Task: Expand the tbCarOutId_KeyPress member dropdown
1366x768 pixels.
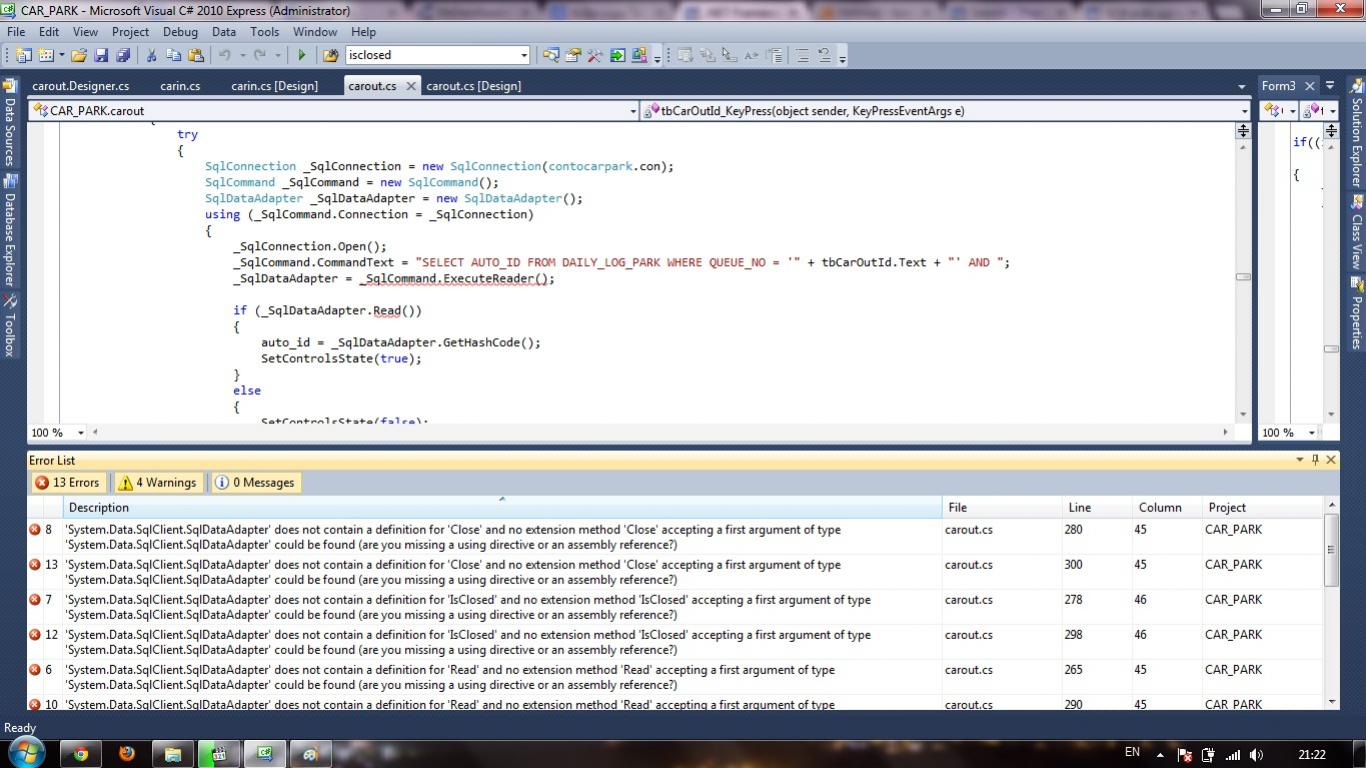Action: tap(1244, 111)
